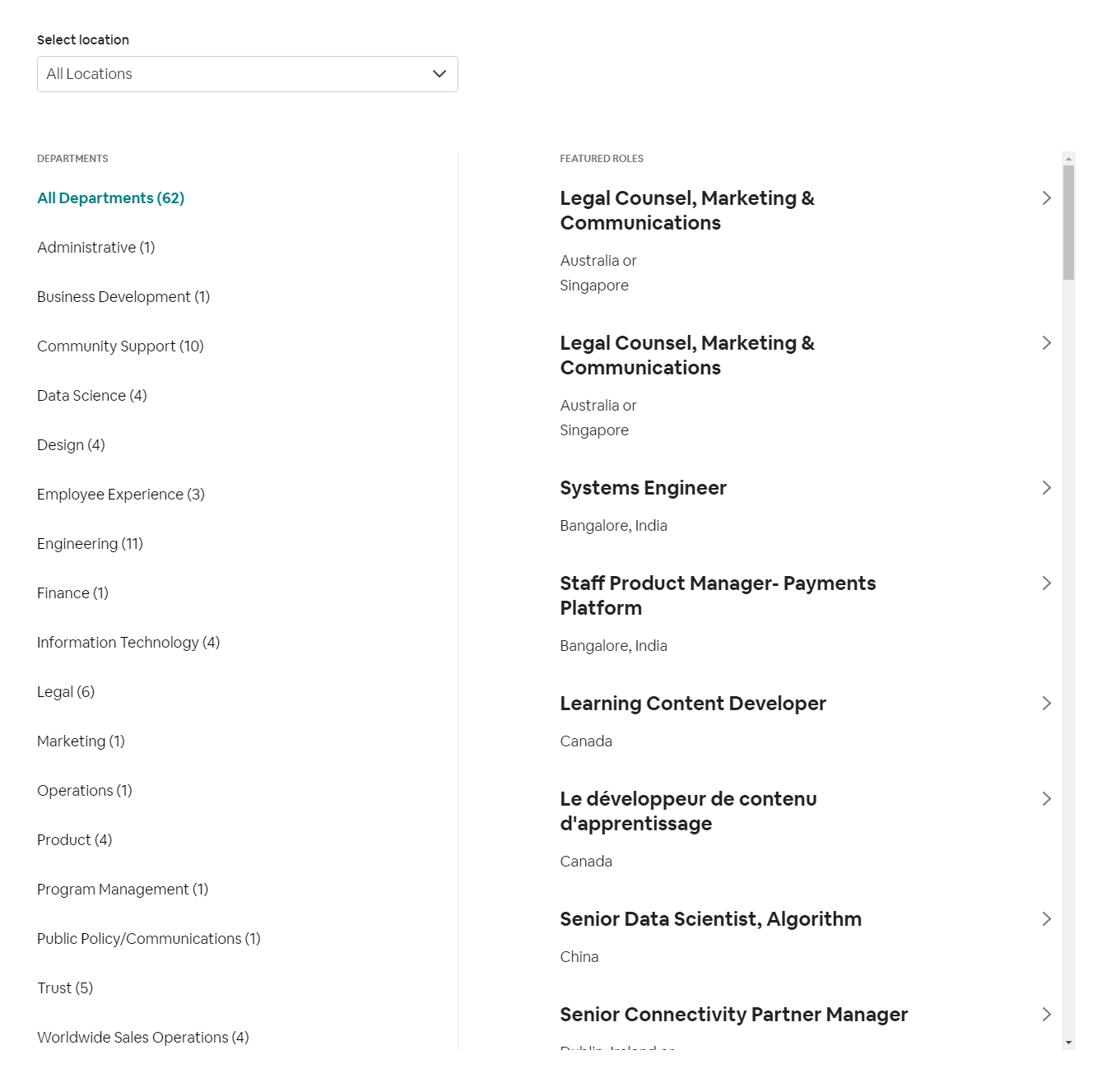This screenshot has height=1092, width=1107.
Task: Select Information Technology (4) department
Action: click(128, 643)
